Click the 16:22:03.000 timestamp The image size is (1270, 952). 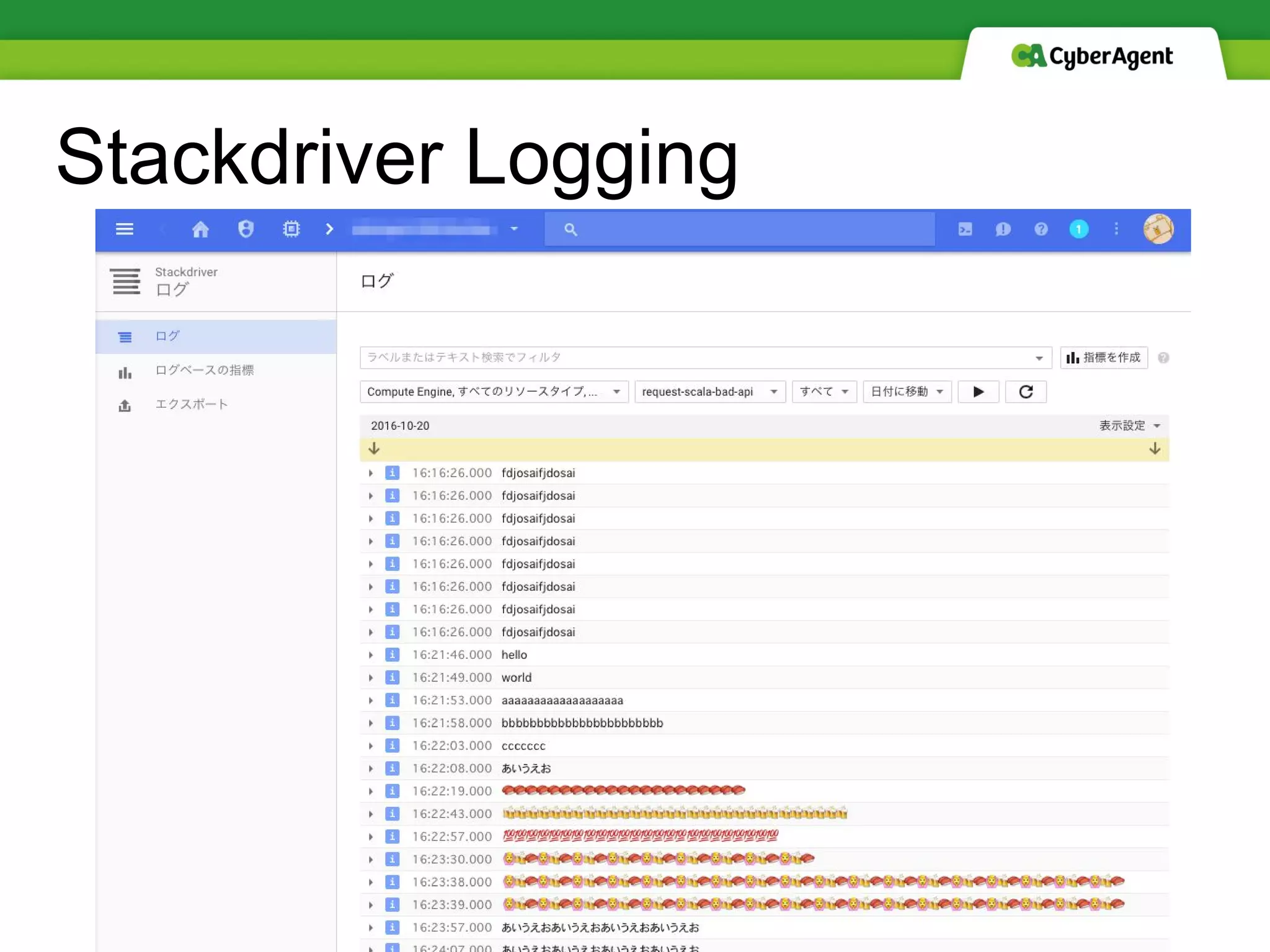(x=452, y=746)
